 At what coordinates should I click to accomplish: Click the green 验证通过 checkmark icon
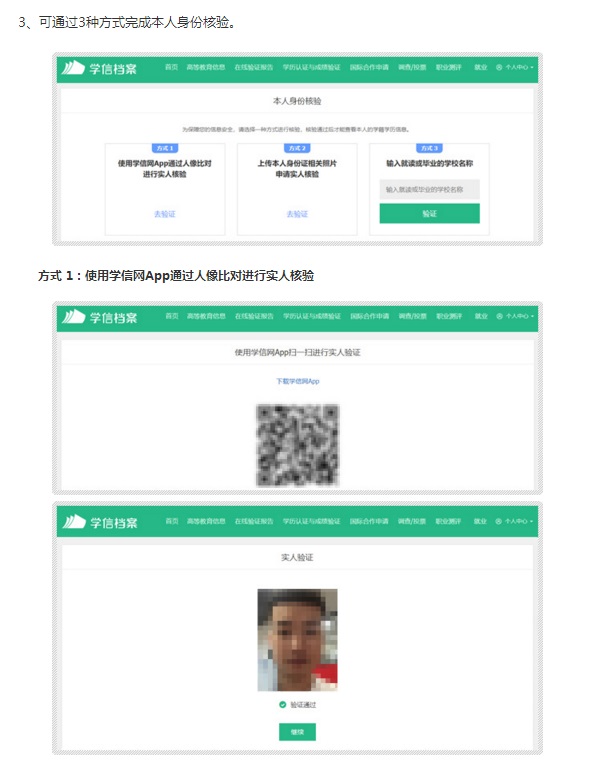point(282,704)
